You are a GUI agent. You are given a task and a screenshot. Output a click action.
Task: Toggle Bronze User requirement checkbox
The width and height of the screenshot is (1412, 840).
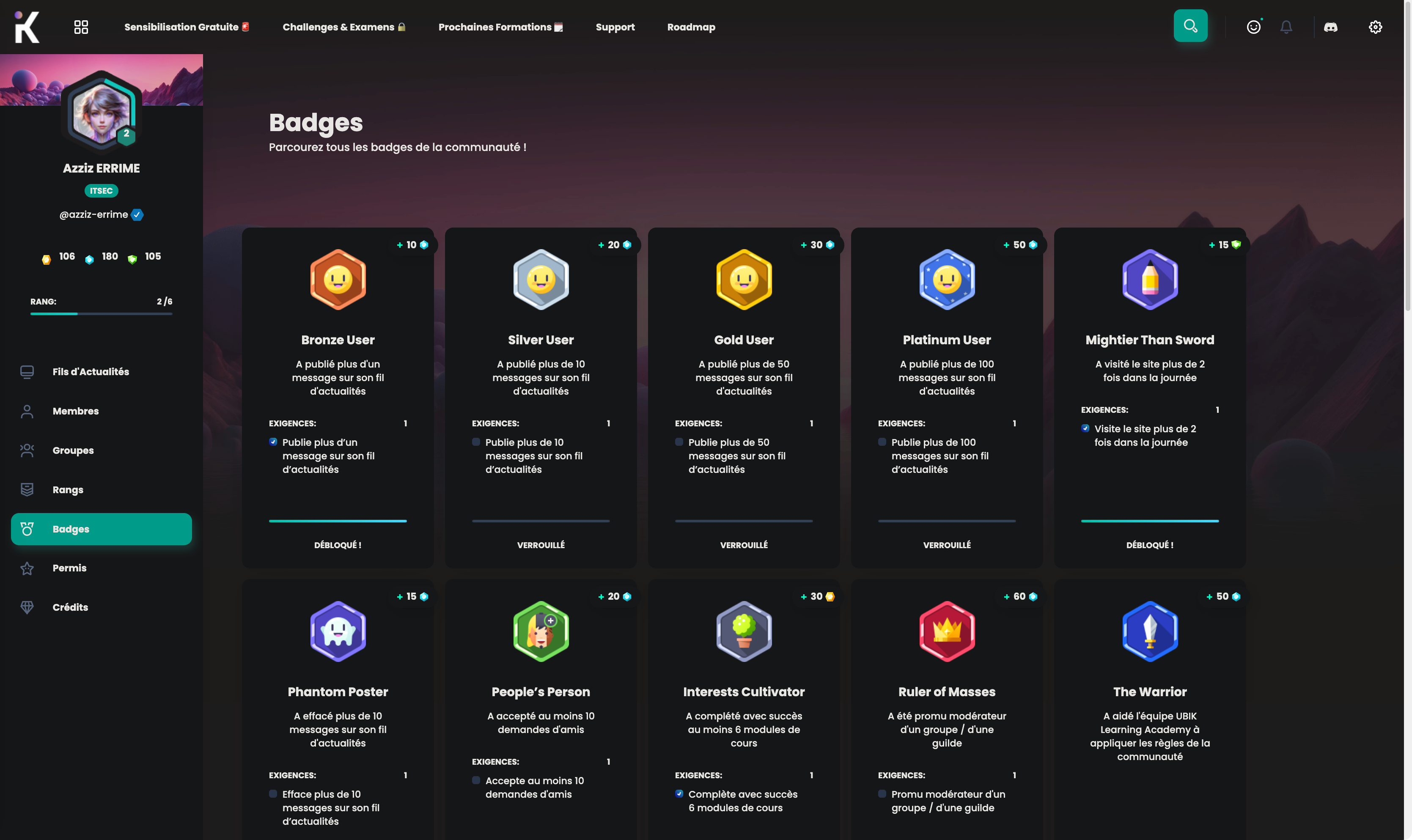(x=273, y=442)
